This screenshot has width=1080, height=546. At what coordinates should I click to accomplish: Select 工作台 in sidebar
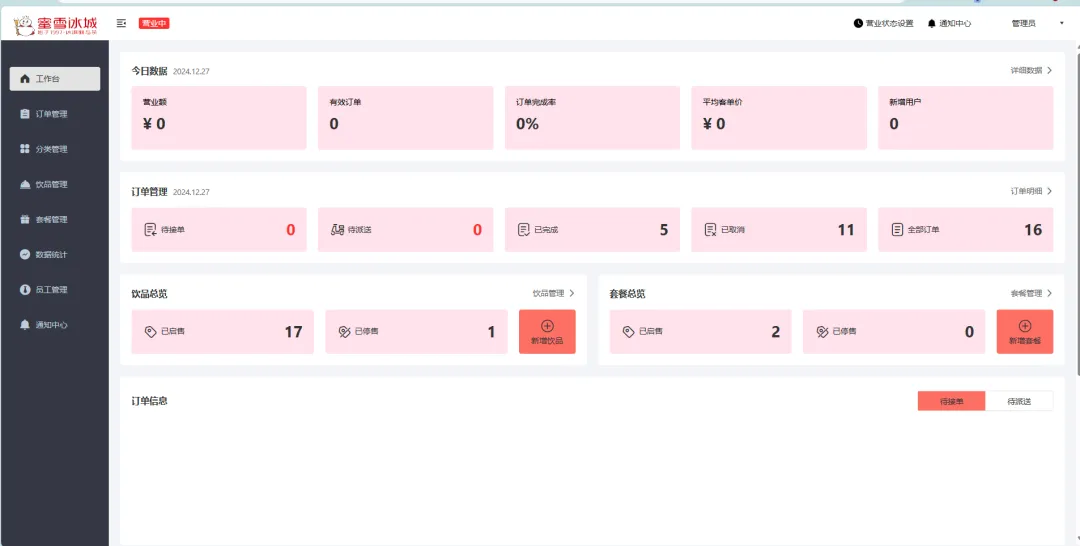click(x=55, y=78)
